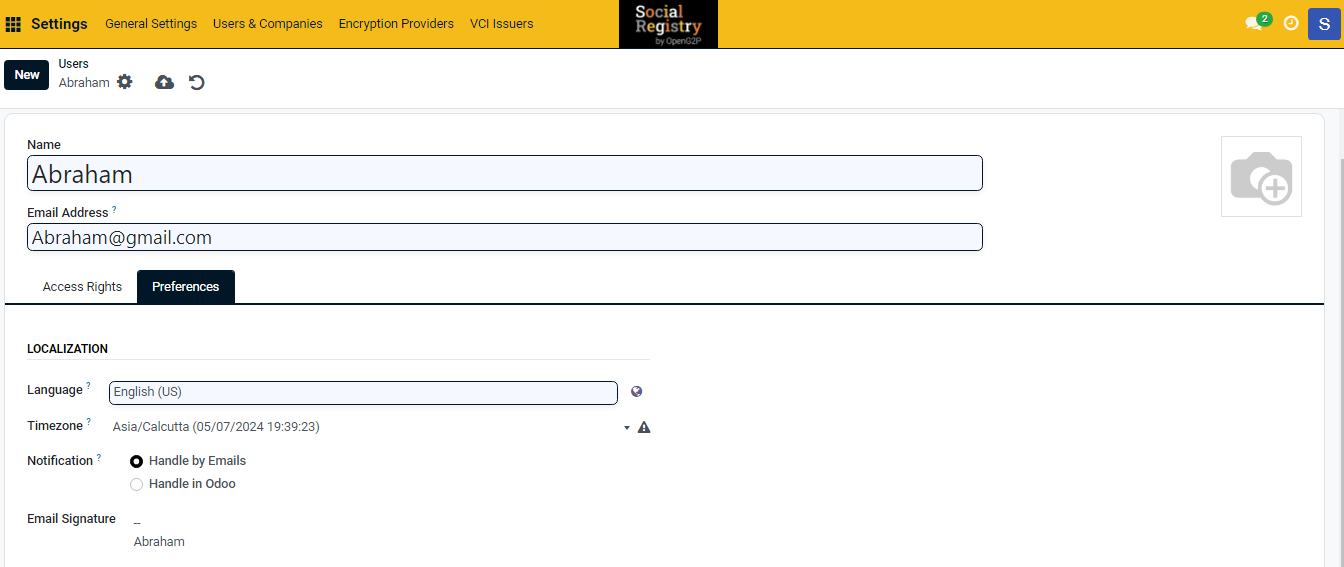Viewport: 1344px width, 567px height.
Task: Open the user avatar S menu
Action: [x=1324, y=23]
